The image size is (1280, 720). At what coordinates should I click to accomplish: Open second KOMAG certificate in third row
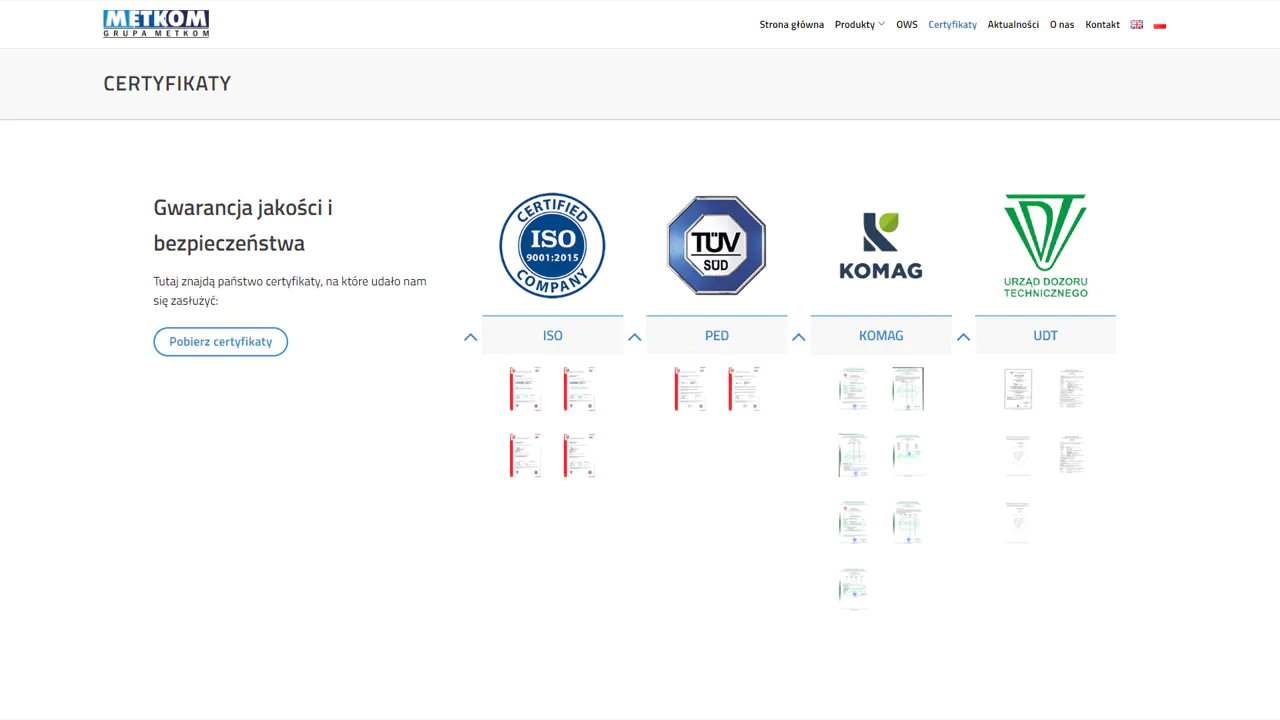tap(908, 522)
